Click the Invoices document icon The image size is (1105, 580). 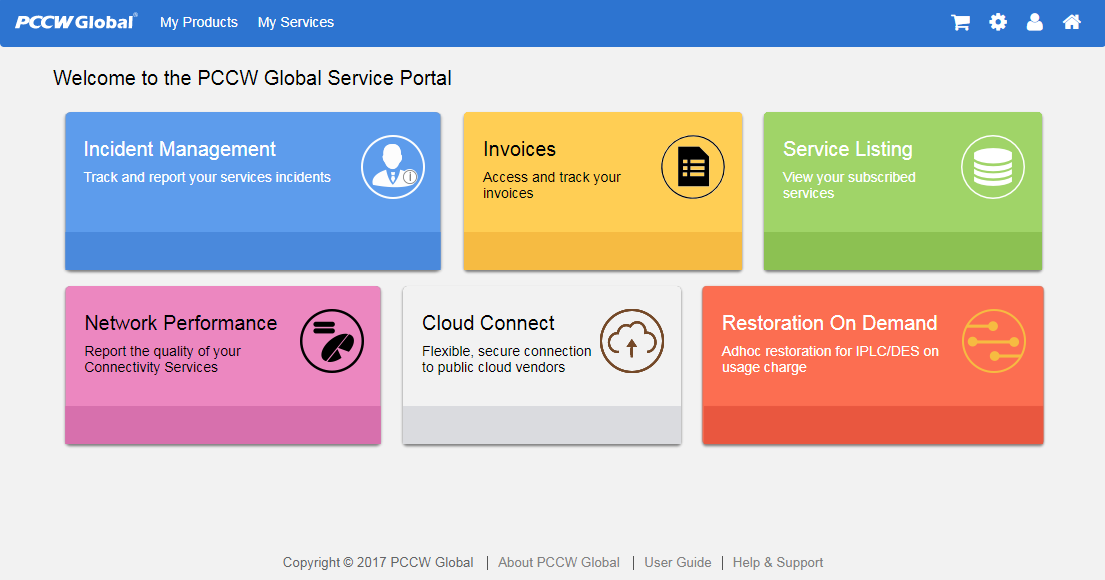(x=693, y=167)
